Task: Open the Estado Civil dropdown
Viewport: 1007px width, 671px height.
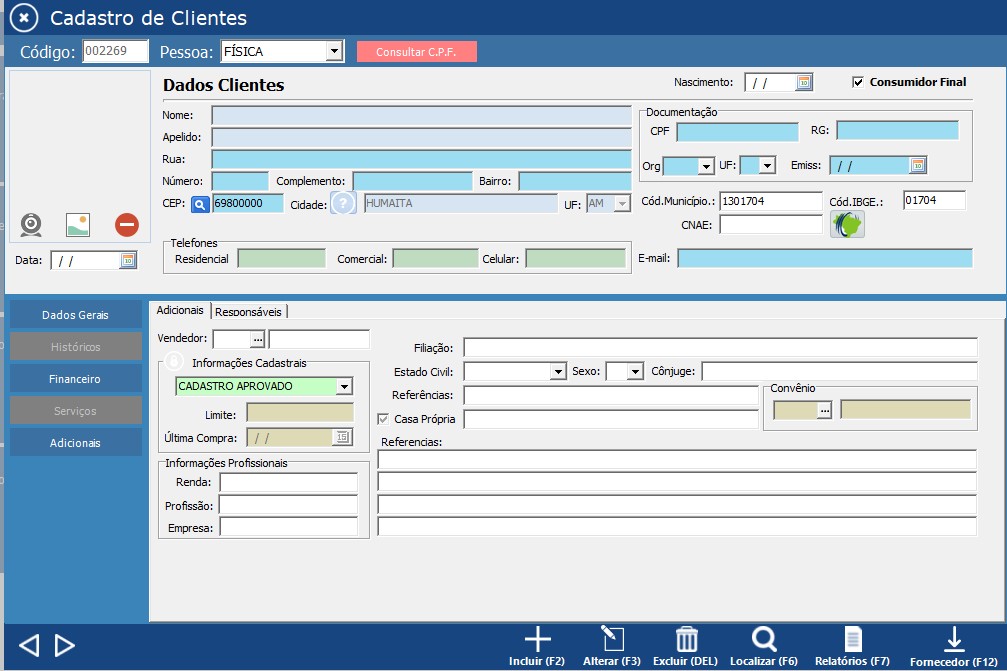Action: (558, 372)
